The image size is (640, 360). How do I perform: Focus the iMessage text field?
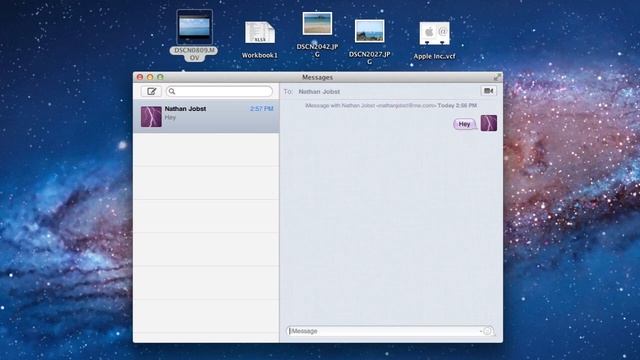pyautogui.click(x=390, y=331)
